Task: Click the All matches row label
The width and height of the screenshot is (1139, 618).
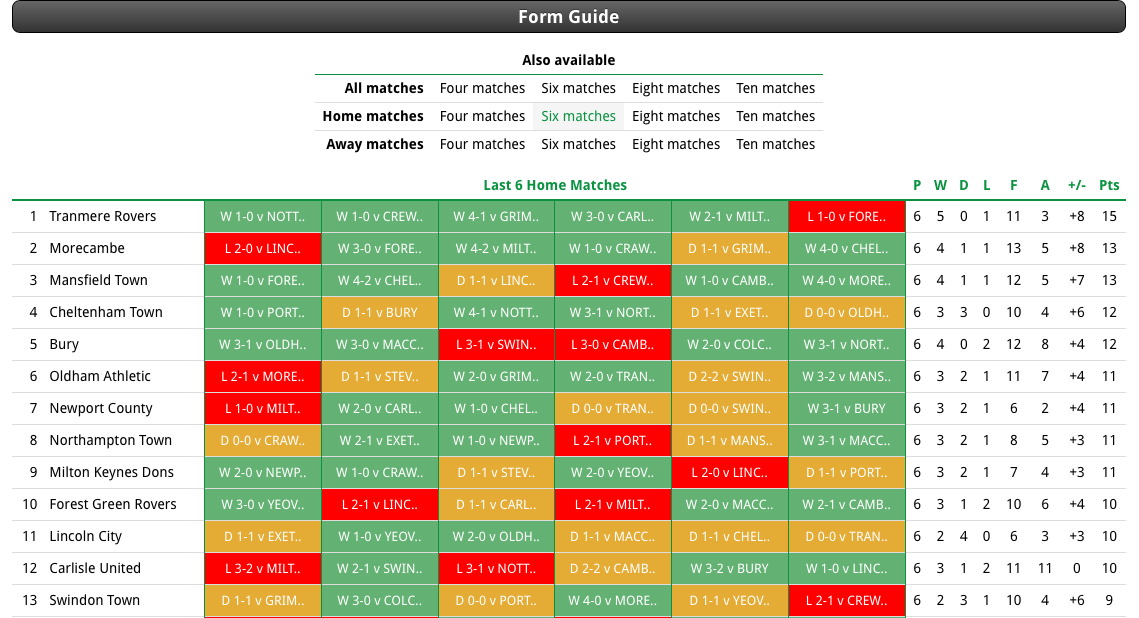Action: click(x=384, y=89)
